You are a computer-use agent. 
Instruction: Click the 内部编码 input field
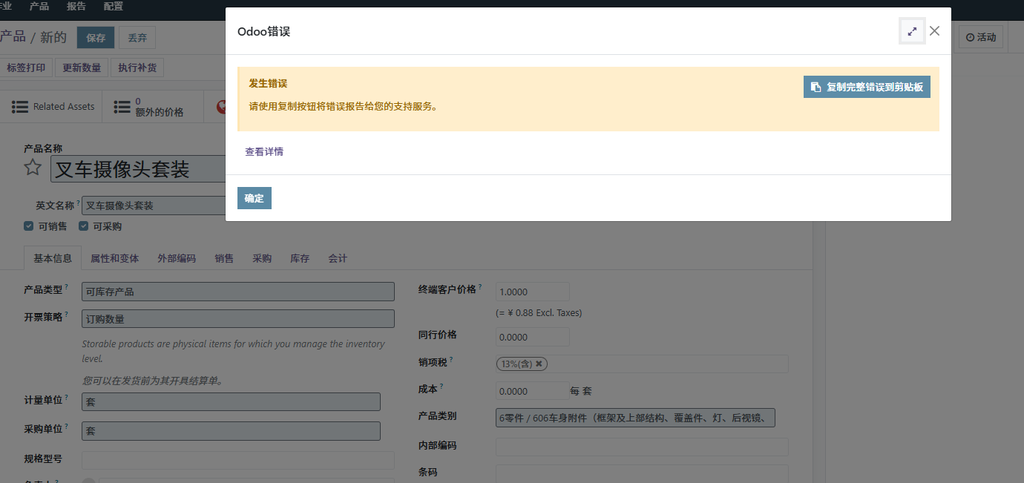pos(642,446)
